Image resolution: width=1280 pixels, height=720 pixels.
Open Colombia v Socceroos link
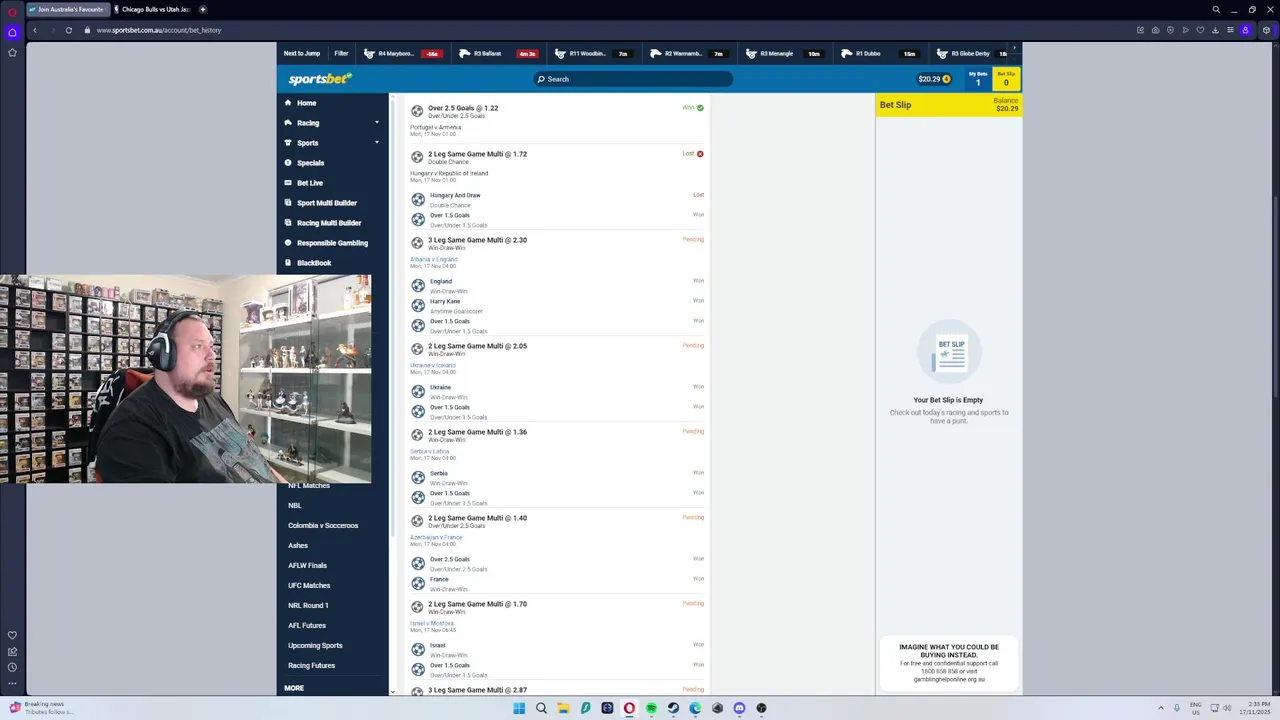(323, 525)
